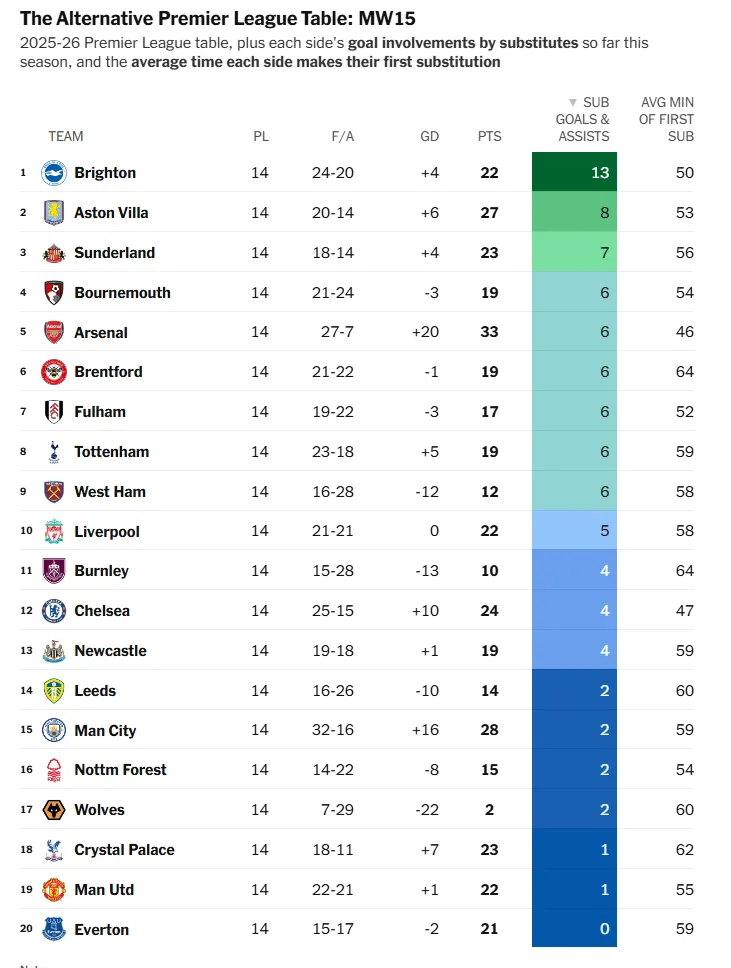Click the Chelsea club badge
The width and height of the screenshot is (731, 968).
(x=53, y=611)
